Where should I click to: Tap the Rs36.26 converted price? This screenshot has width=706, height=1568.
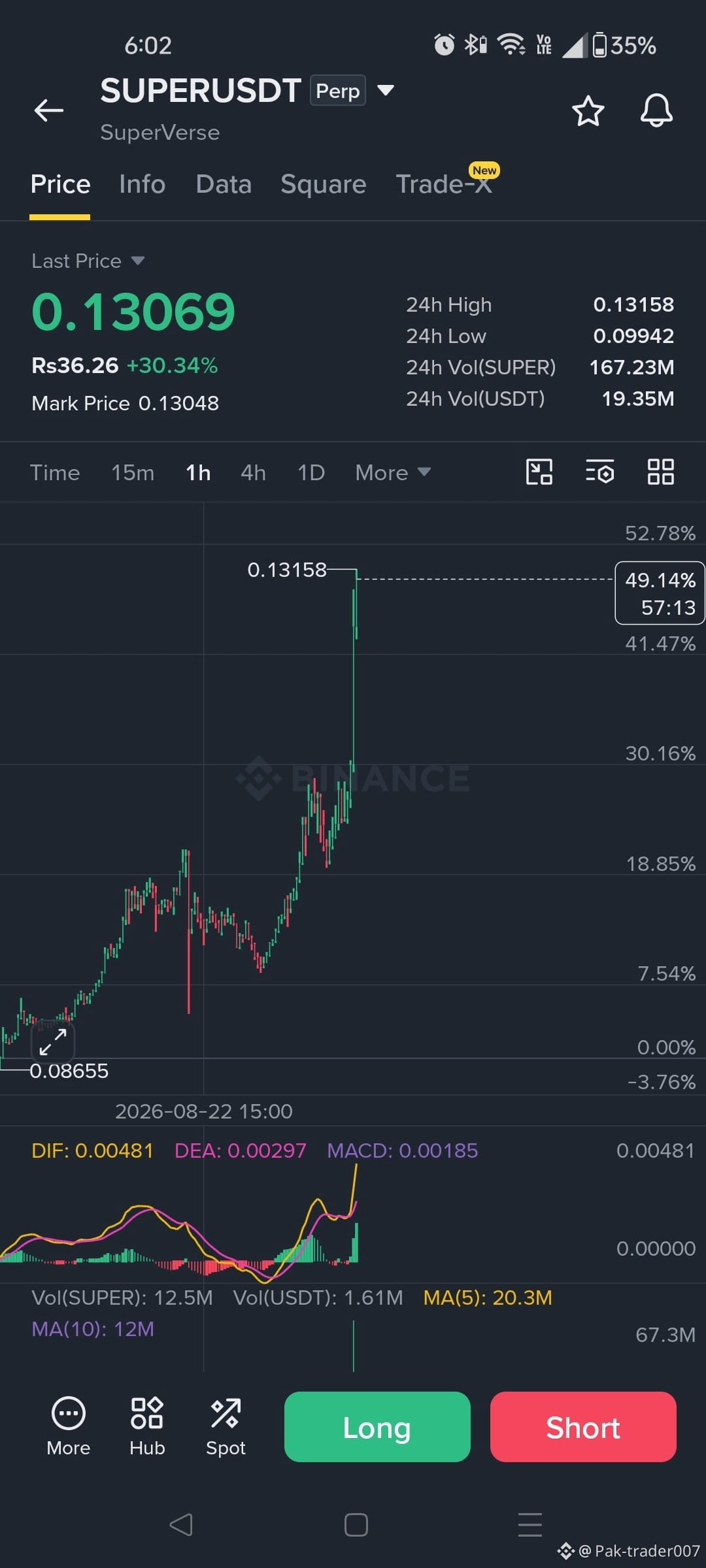pyautogui.click(x=75, y=365)
